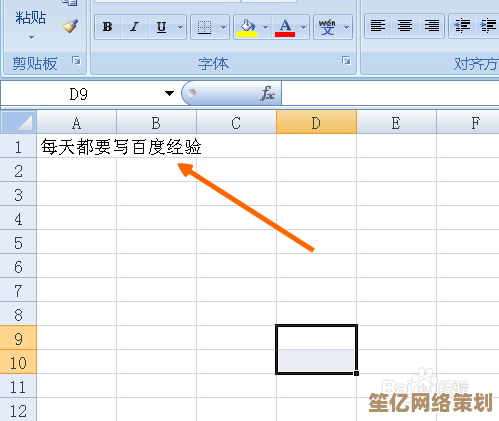Open 字体 font dialog launcher

coord(346,60)
